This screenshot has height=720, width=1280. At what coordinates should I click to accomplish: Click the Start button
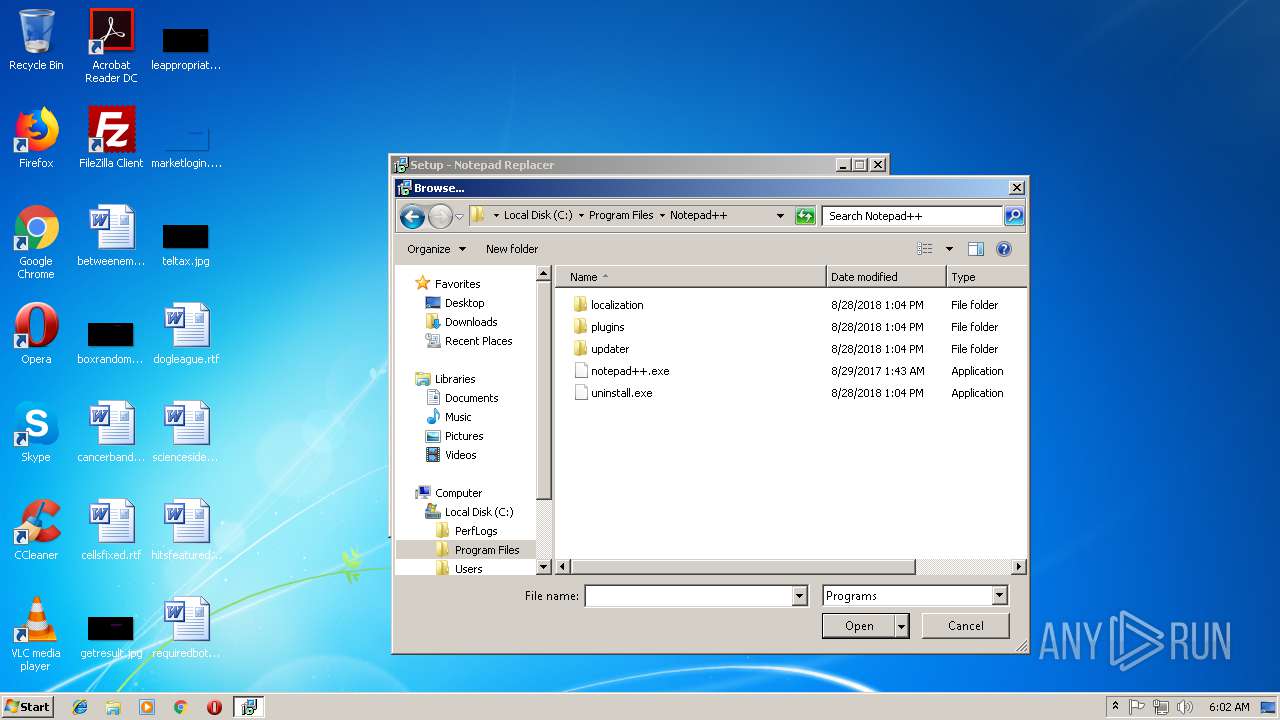(x=28, y=706)
